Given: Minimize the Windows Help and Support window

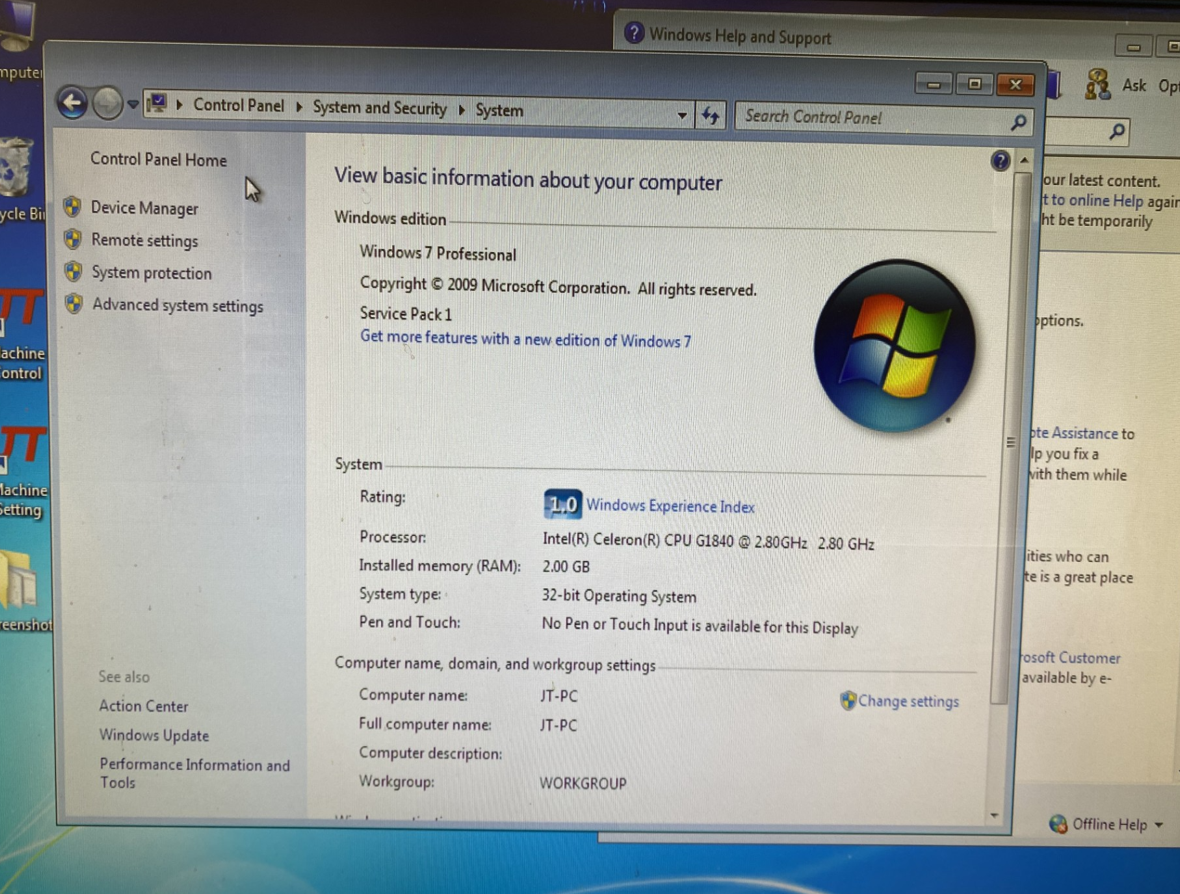Looking at the screenshot, I should [x=1133, y=47].
